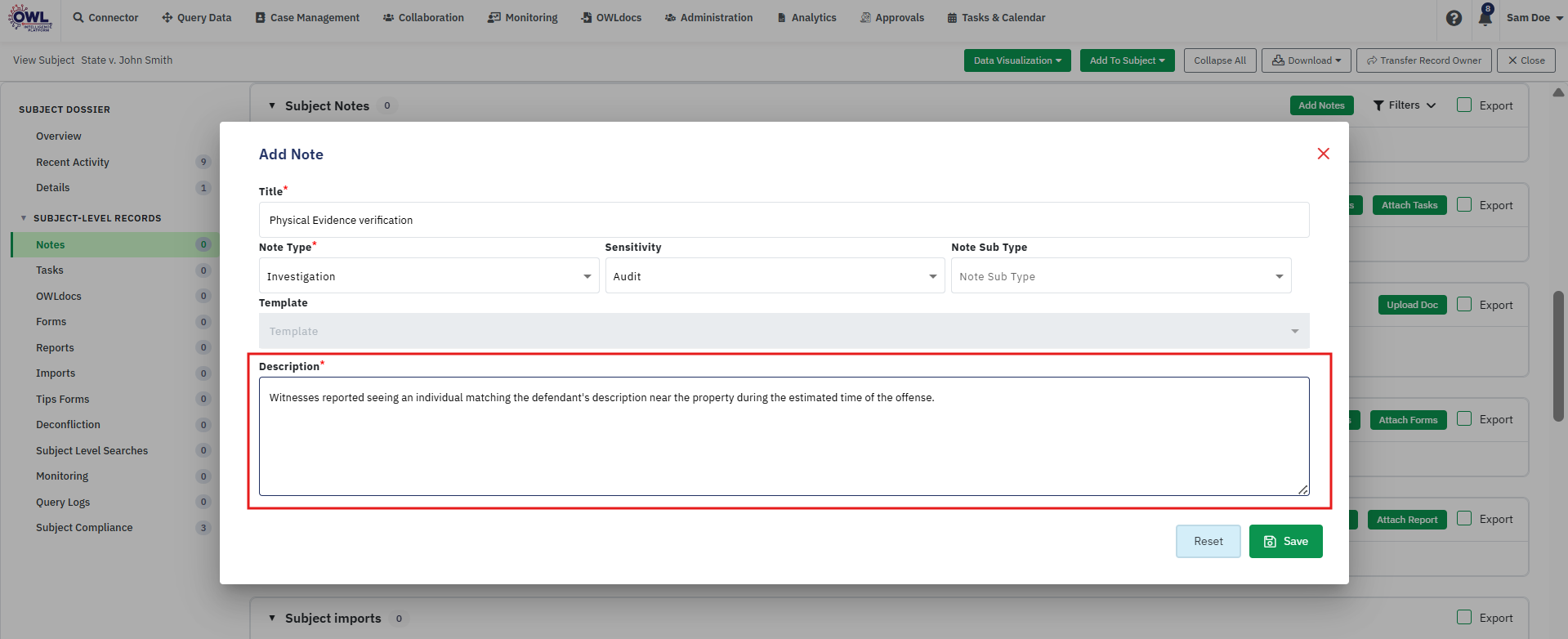This screenshot has height=639, width=1568.
Task: Open the Administration menu
Action: [708, 17]
